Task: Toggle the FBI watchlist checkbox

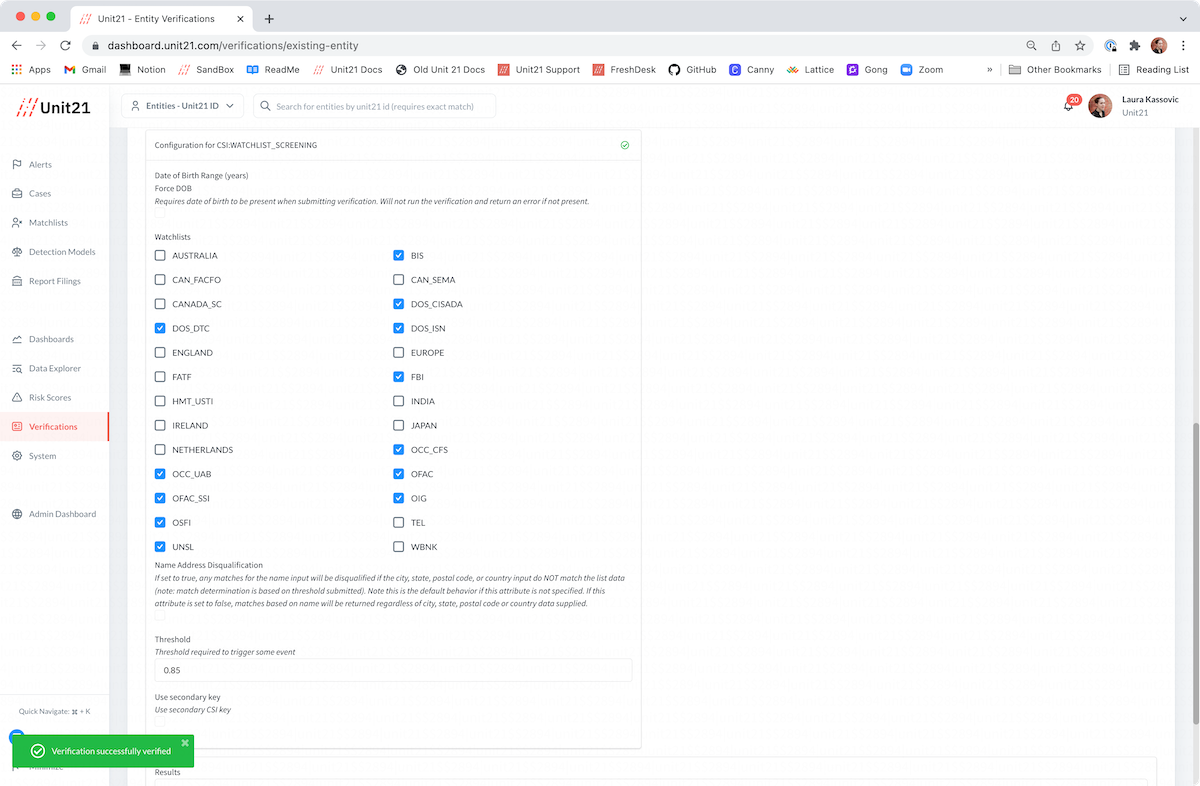Action: point(399,377)
